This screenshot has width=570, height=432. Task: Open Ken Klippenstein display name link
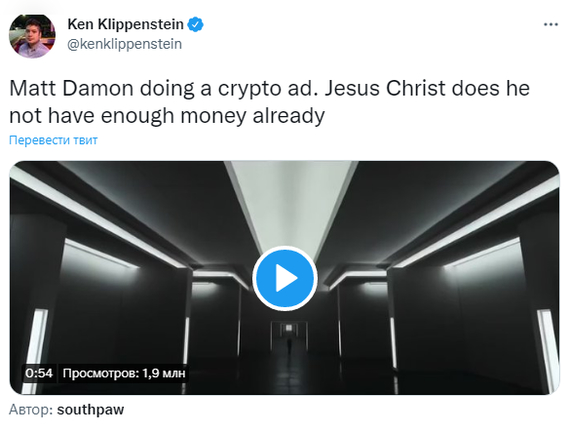click(x=125, y=24)
